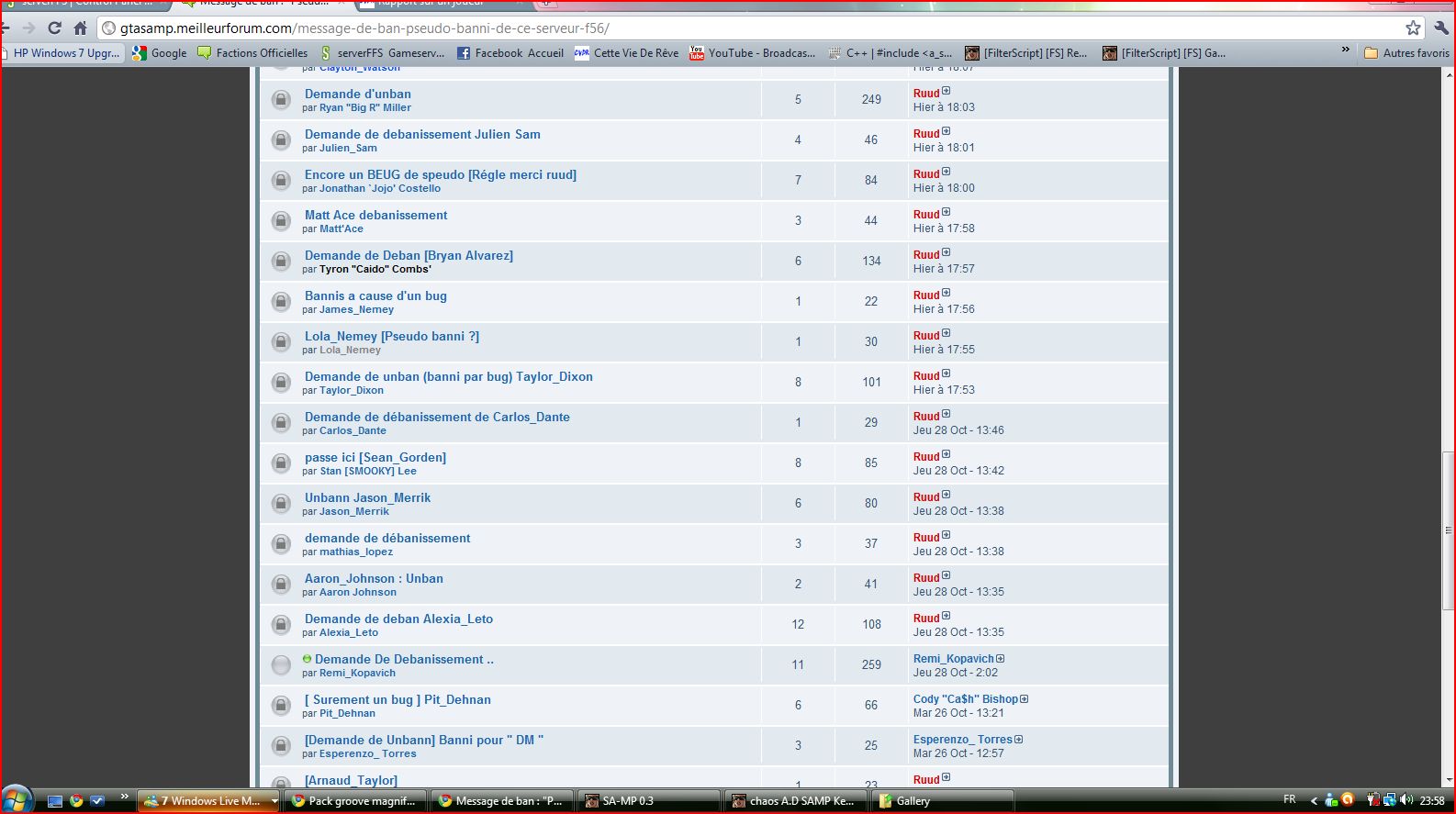Open topic [Demande de Unbann] Banni pour DM
The height and width of the screenshot is (814, 1456).
pyautogui.click(x=424, y=740)
